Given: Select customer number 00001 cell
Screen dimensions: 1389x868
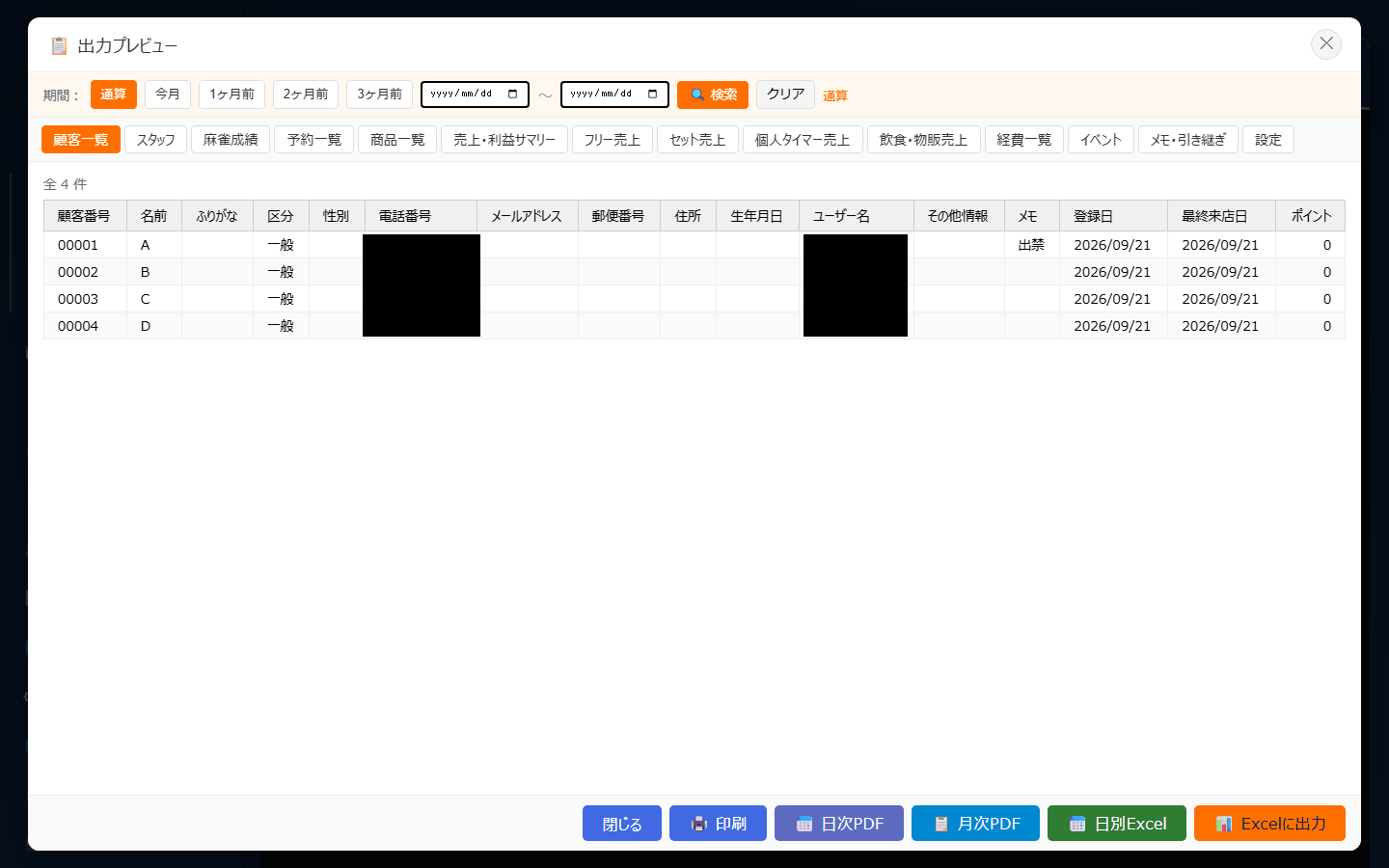Looking at the screenshot, I should click(85, 245).
